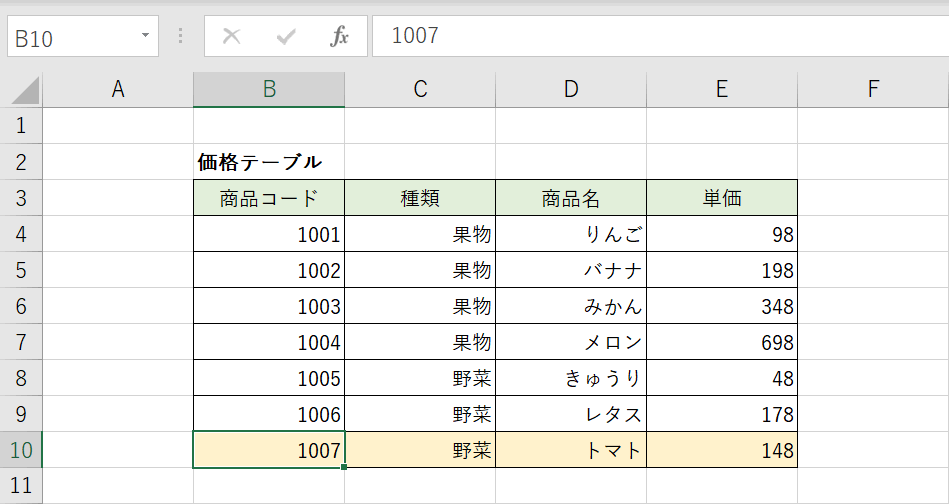Select price cell showing 148

tap(722, 450)
